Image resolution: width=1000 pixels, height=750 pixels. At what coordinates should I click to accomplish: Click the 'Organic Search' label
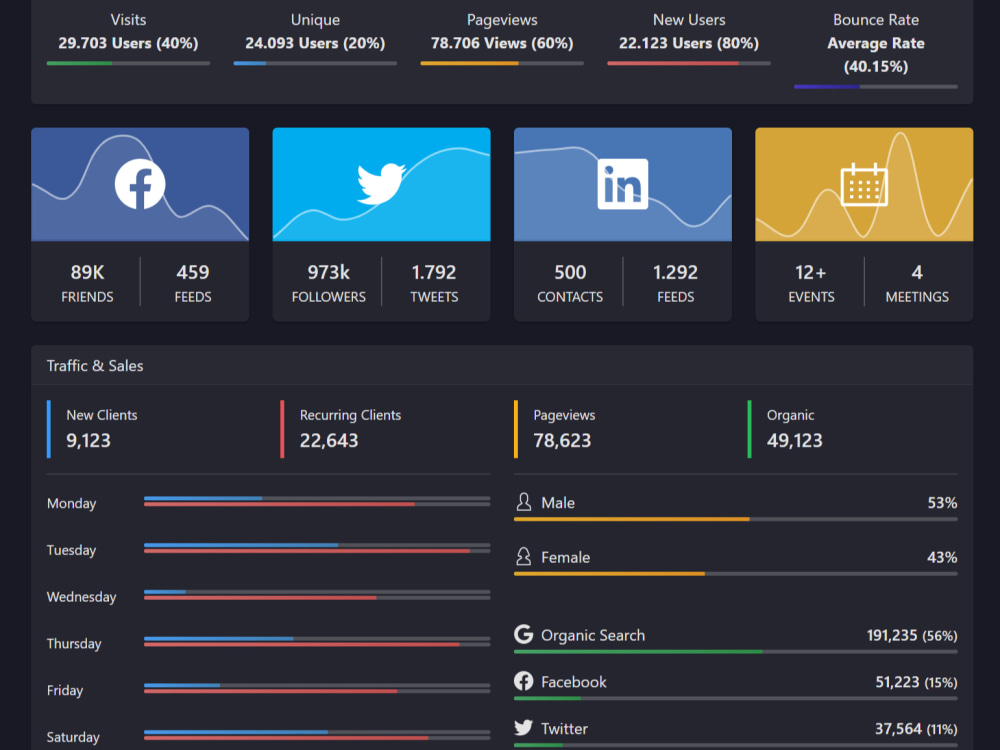click(593, 635)
